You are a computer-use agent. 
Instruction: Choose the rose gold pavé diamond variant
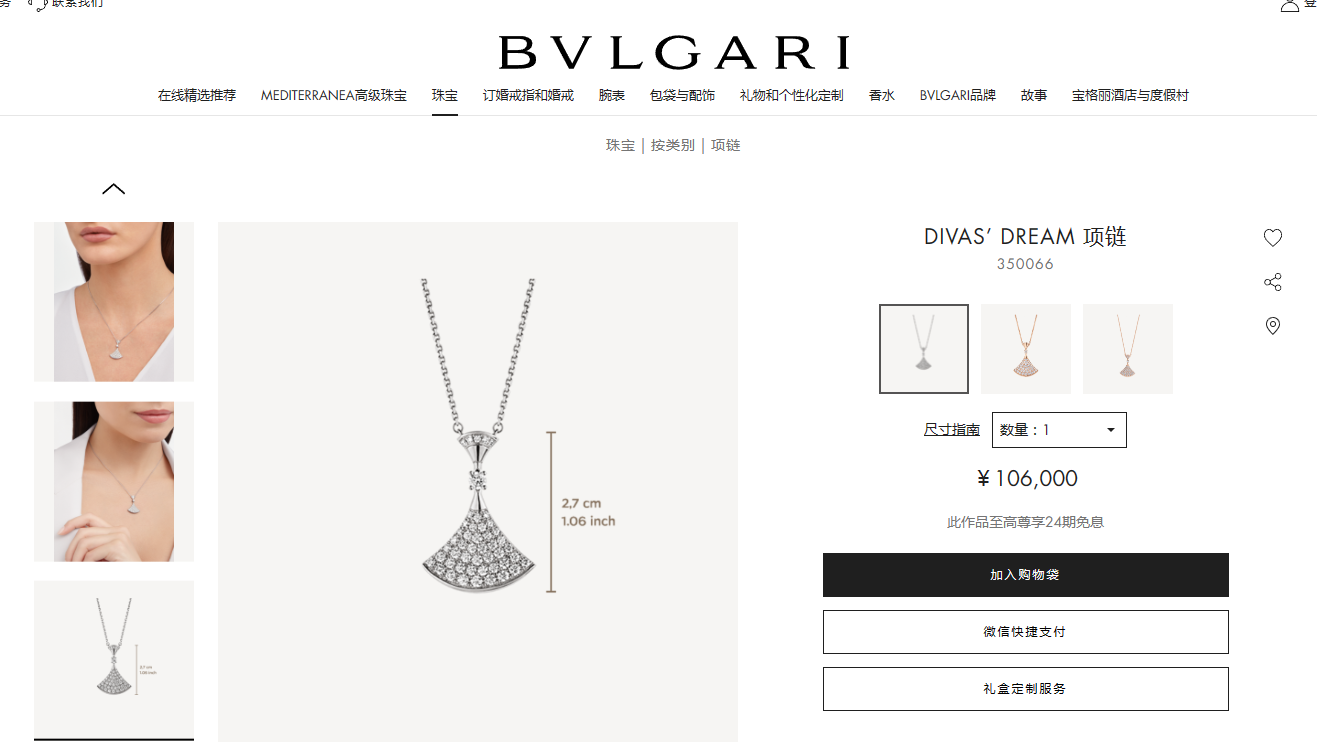coord(1026,349)
